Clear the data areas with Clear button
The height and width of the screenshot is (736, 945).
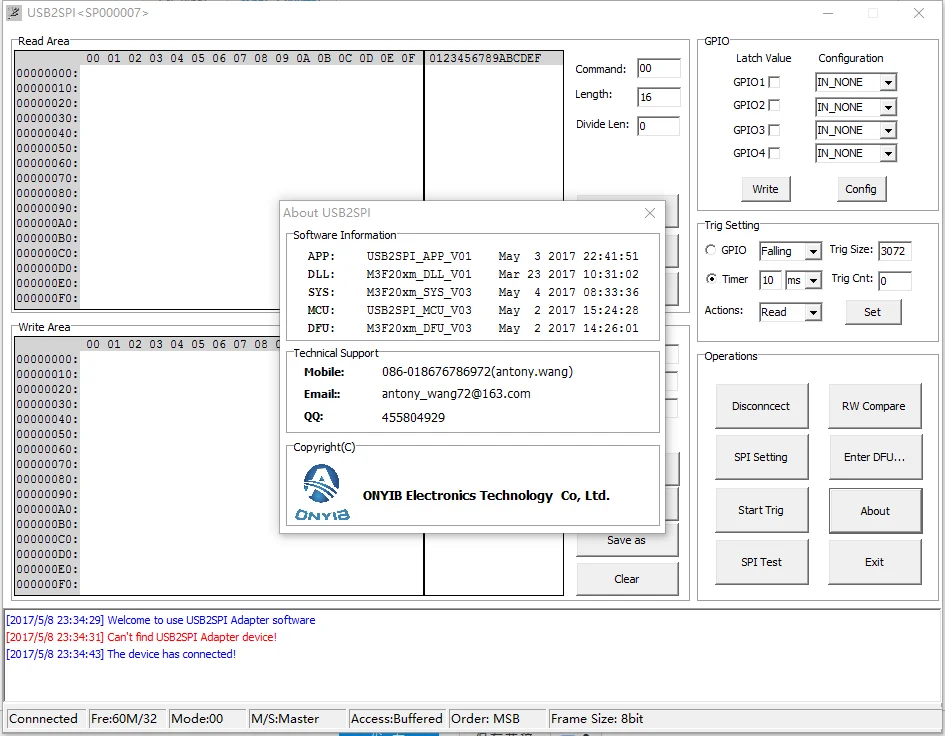627,578
